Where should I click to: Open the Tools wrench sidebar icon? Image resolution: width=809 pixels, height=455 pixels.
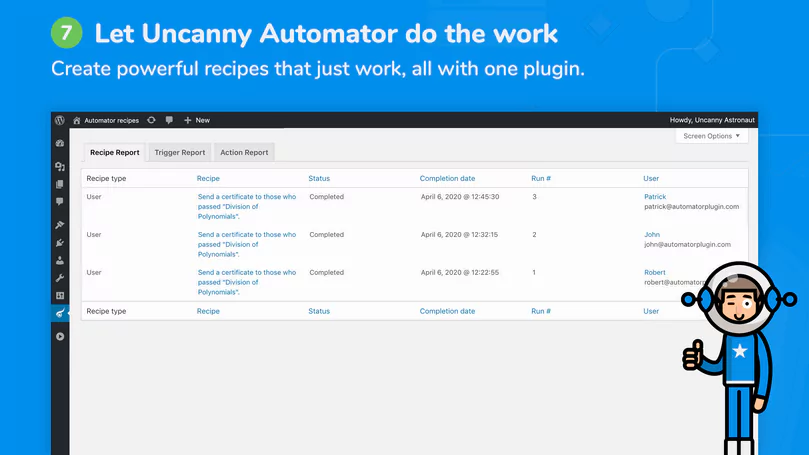click(x=60, y=278)
